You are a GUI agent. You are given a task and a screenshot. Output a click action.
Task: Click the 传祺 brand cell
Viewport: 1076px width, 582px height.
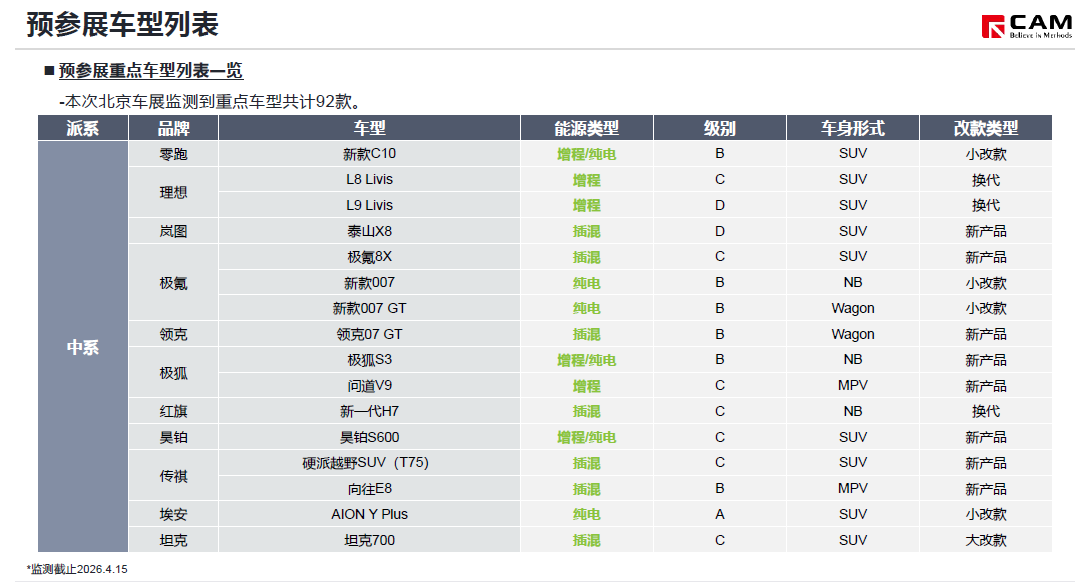pos(173,476)
